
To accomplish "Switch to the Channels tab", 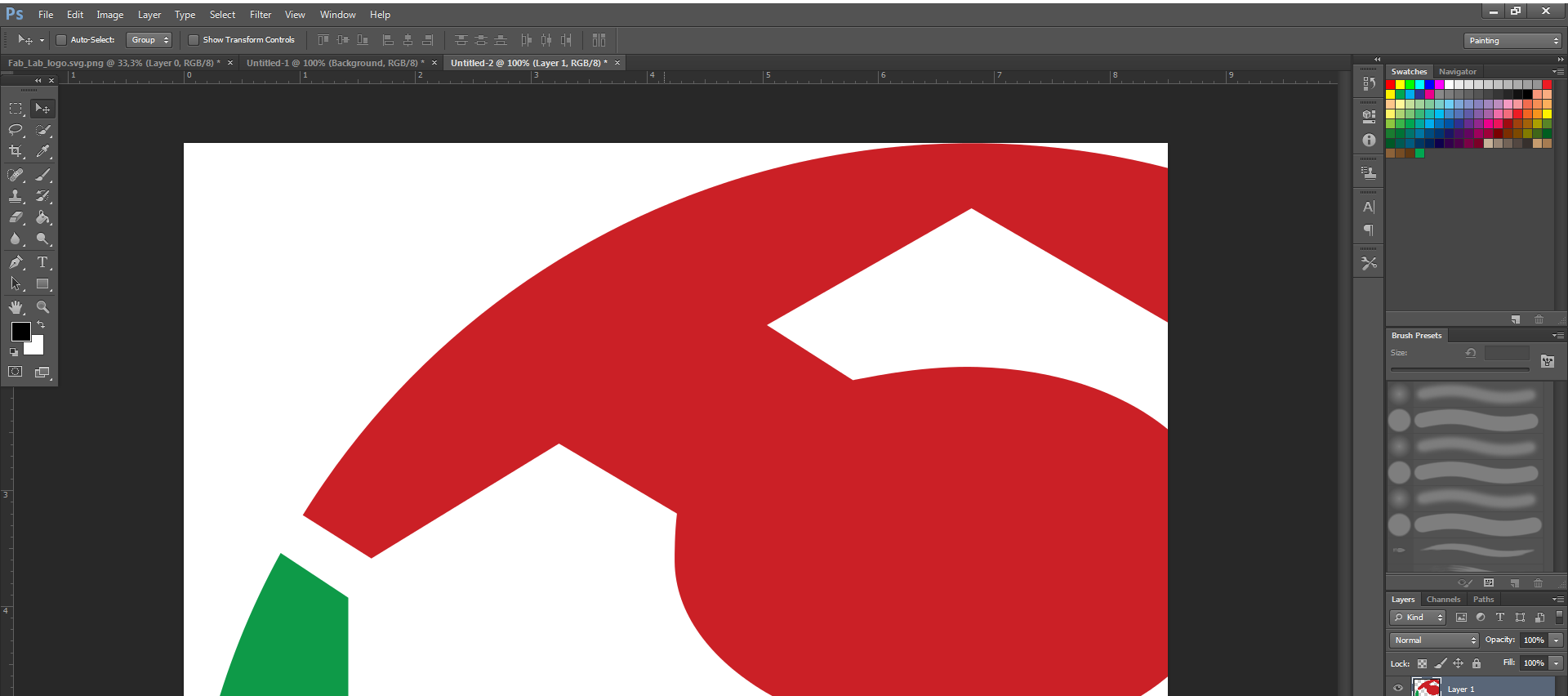I will pos(1444,600).
